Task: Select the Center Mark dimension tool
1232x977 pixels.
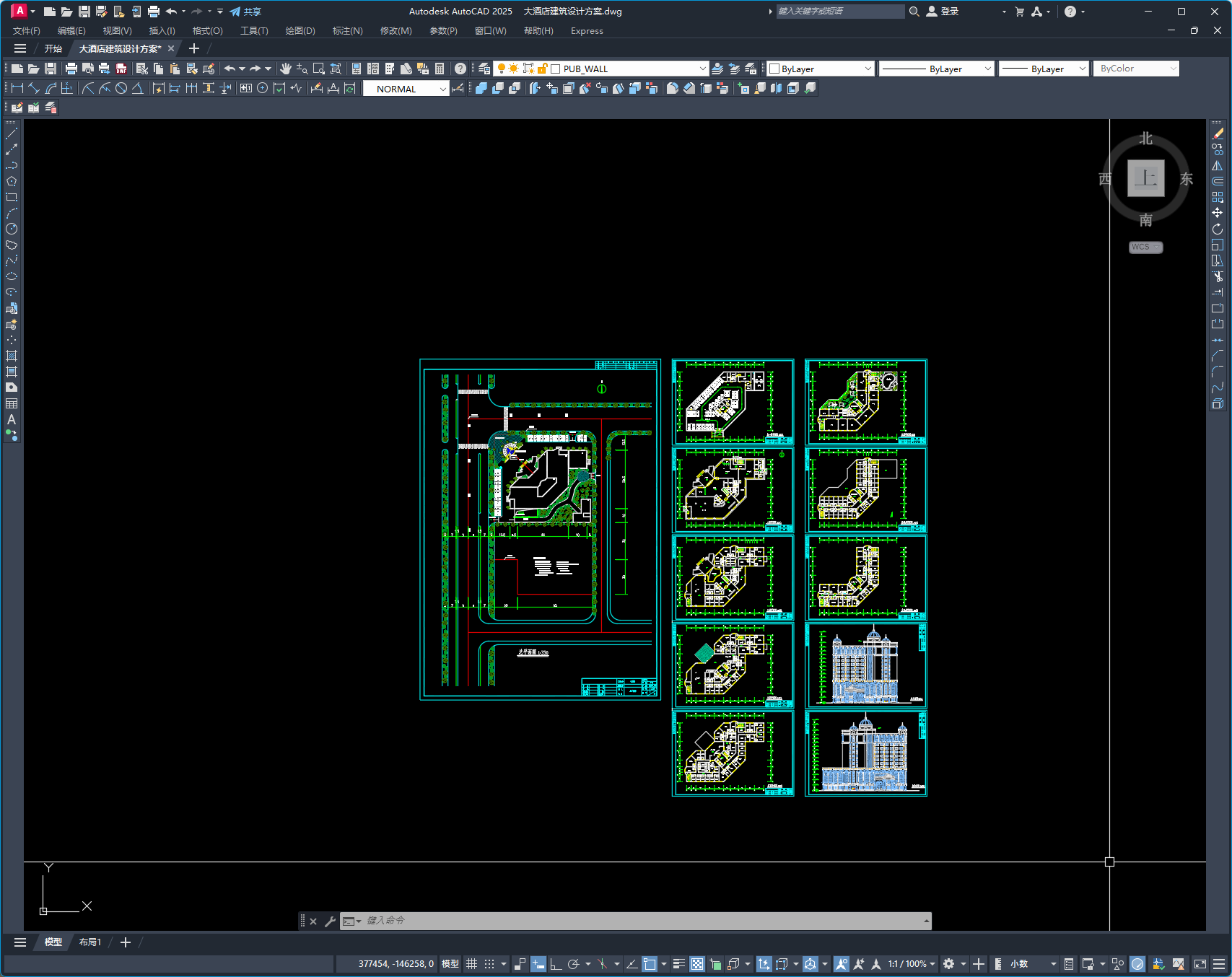Action: [263, 88]
